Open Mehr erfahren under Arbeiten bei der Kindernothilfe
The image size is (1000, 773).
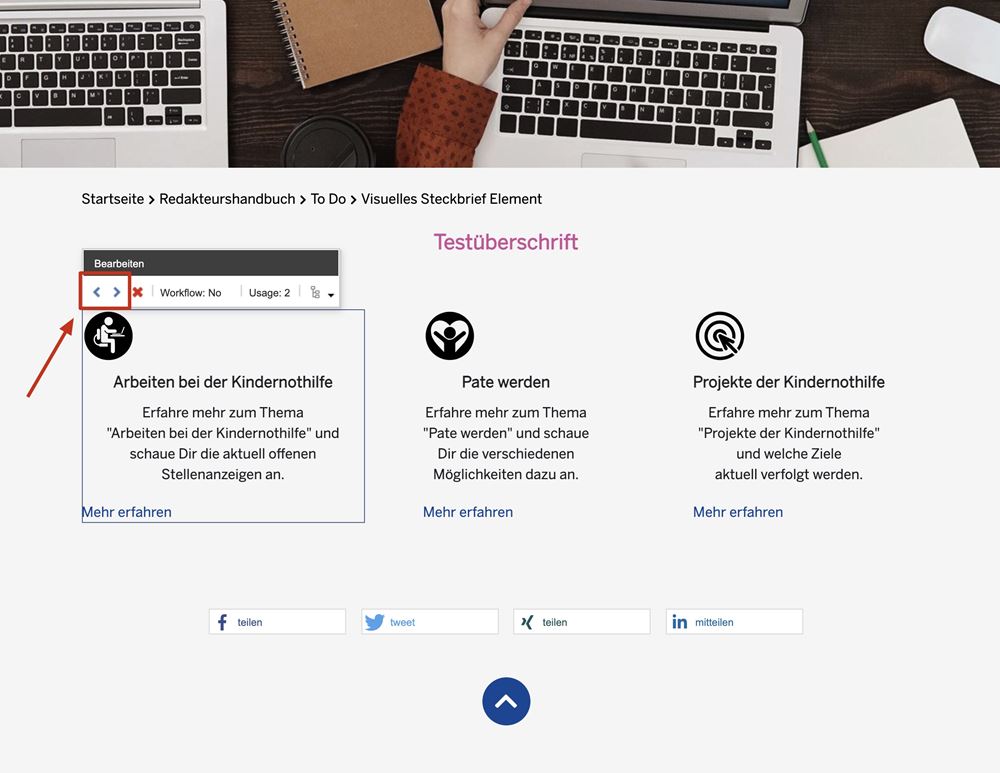click(126, 512)
